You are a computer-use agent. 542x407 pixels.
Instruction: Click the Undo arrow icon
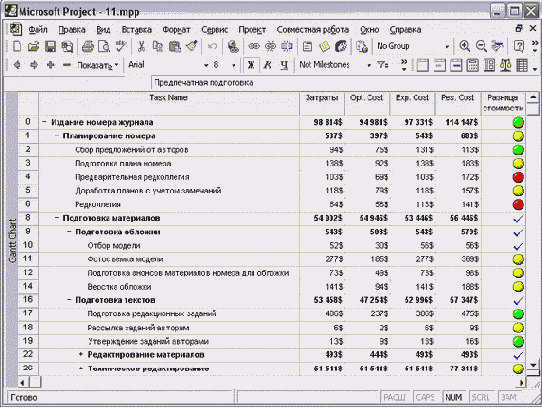coord(212,46)
